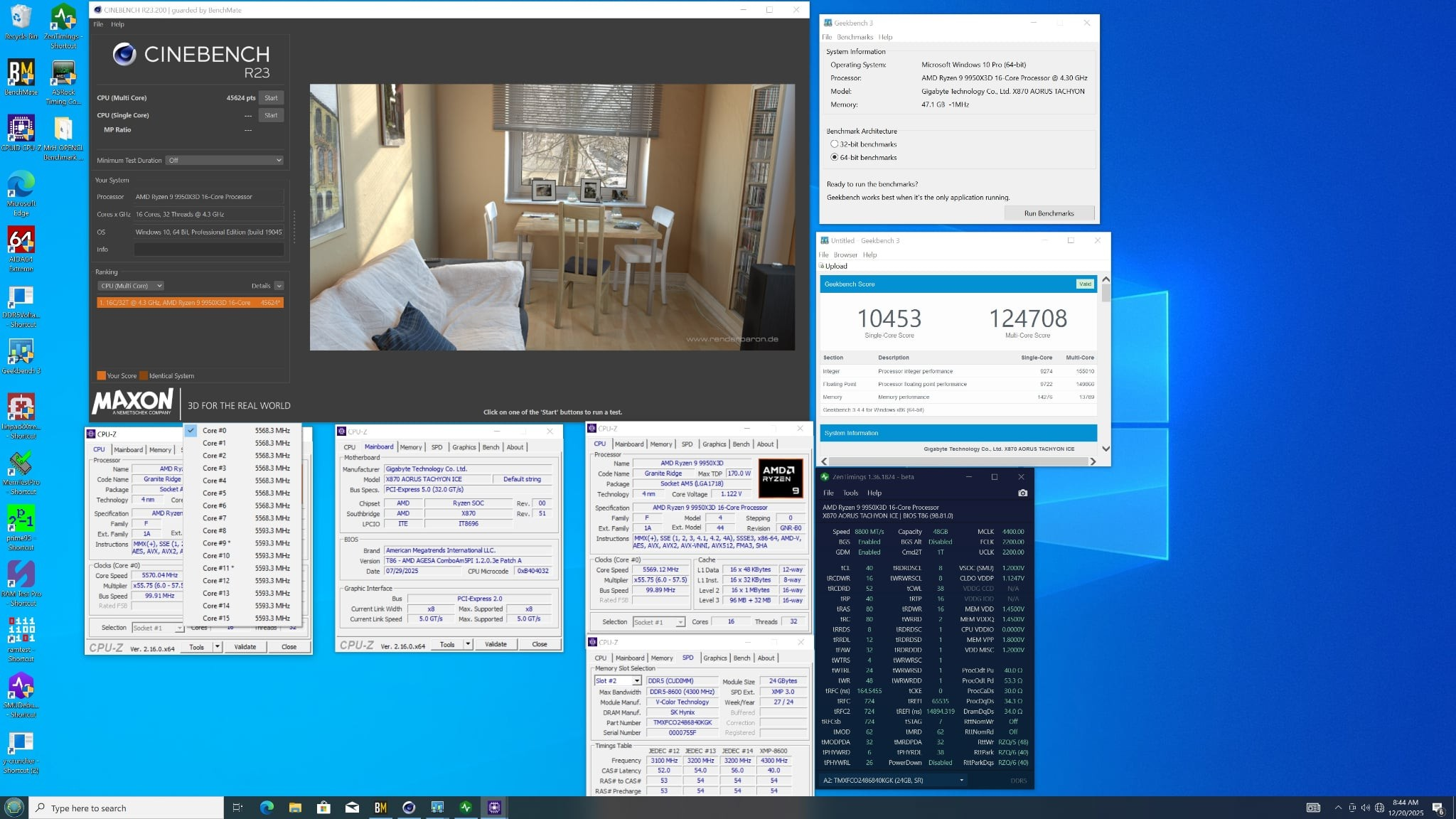Open the Cinebench File menu
The width and height of the screenshot is (1456, 819).
[98, 24]
